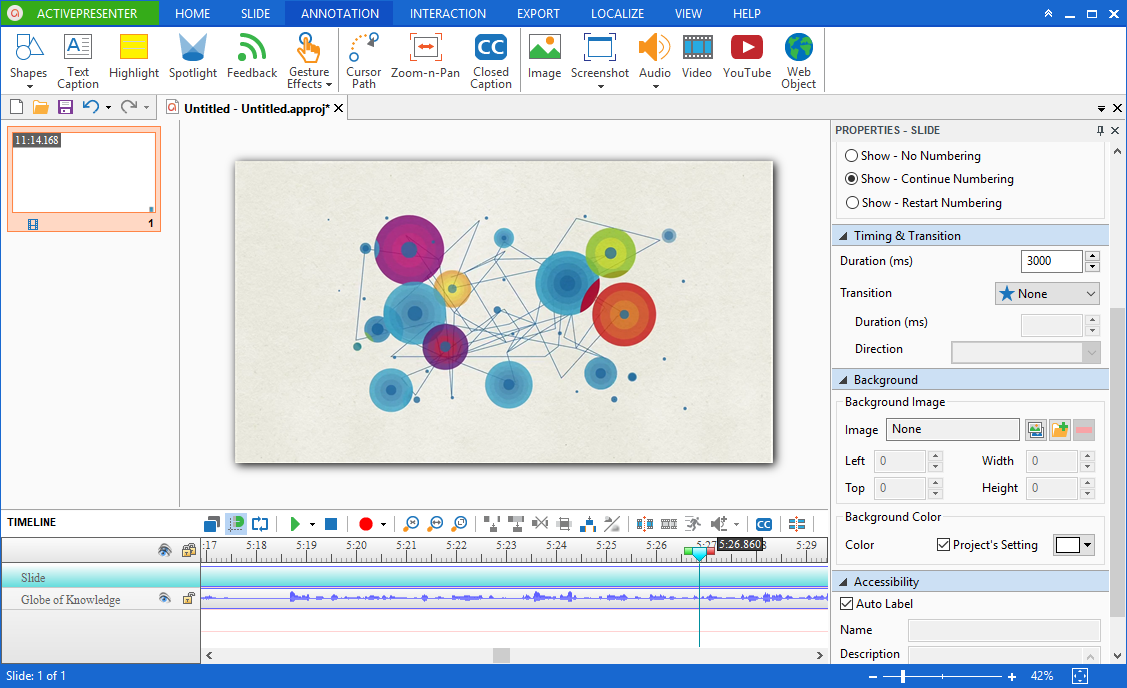Stop timeline playback
1127x688 pixels.
(x=331, y=524)
